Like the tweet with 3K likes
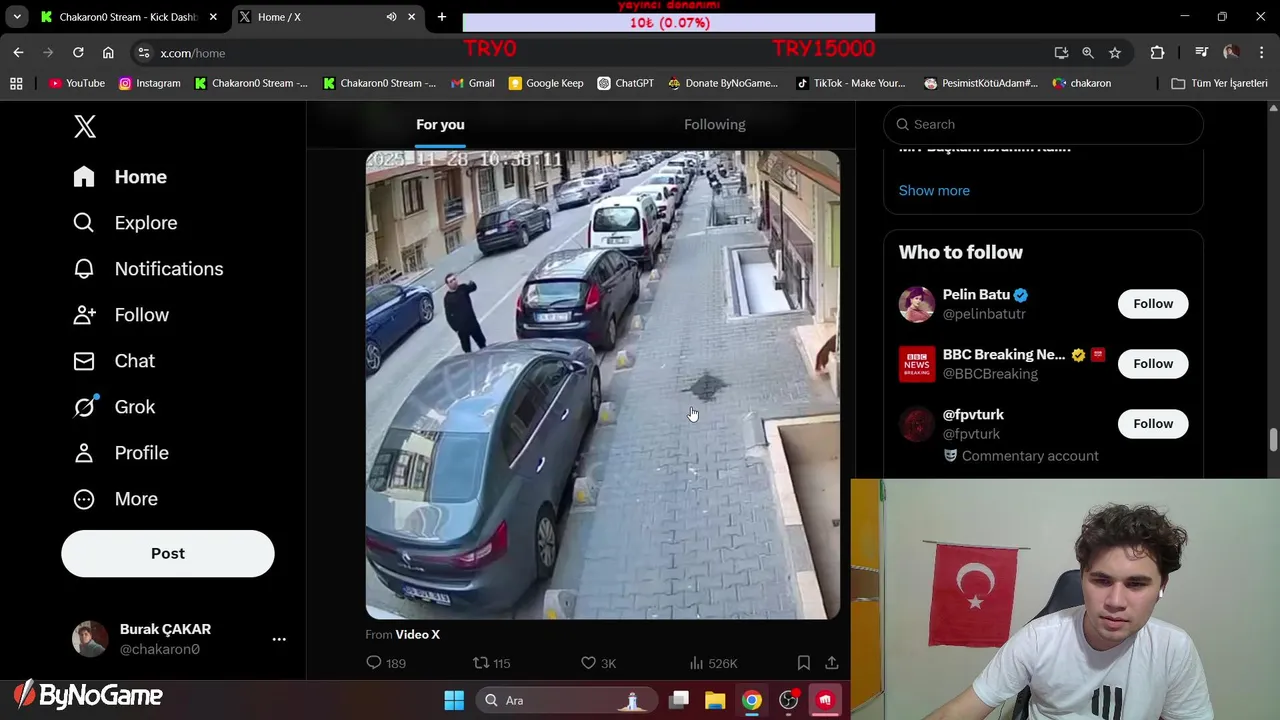Screen dimensions: 1280x720 coord(598,663)
